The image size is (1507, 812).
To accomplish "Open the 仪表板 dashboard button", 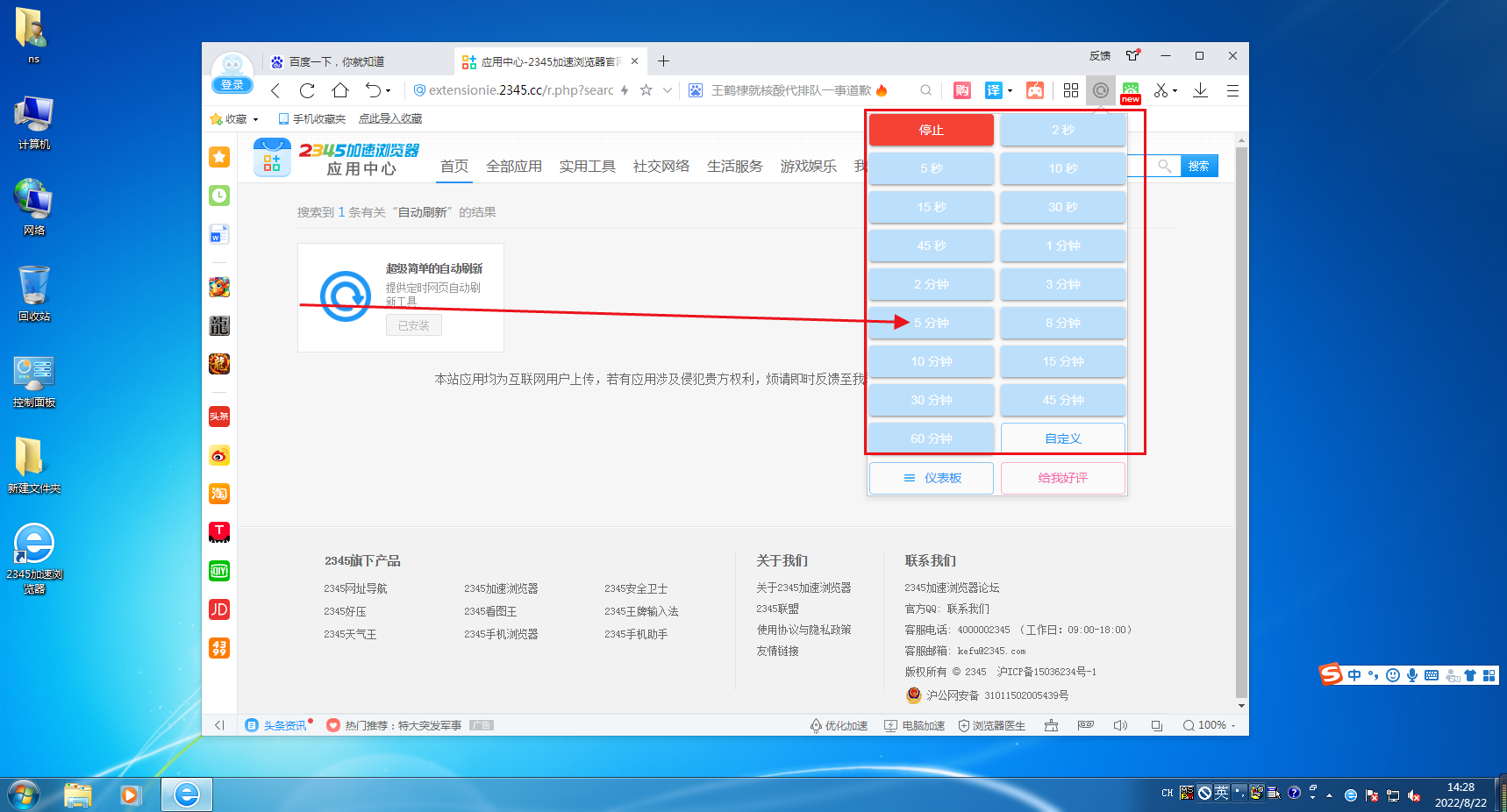I will point(932,478).
